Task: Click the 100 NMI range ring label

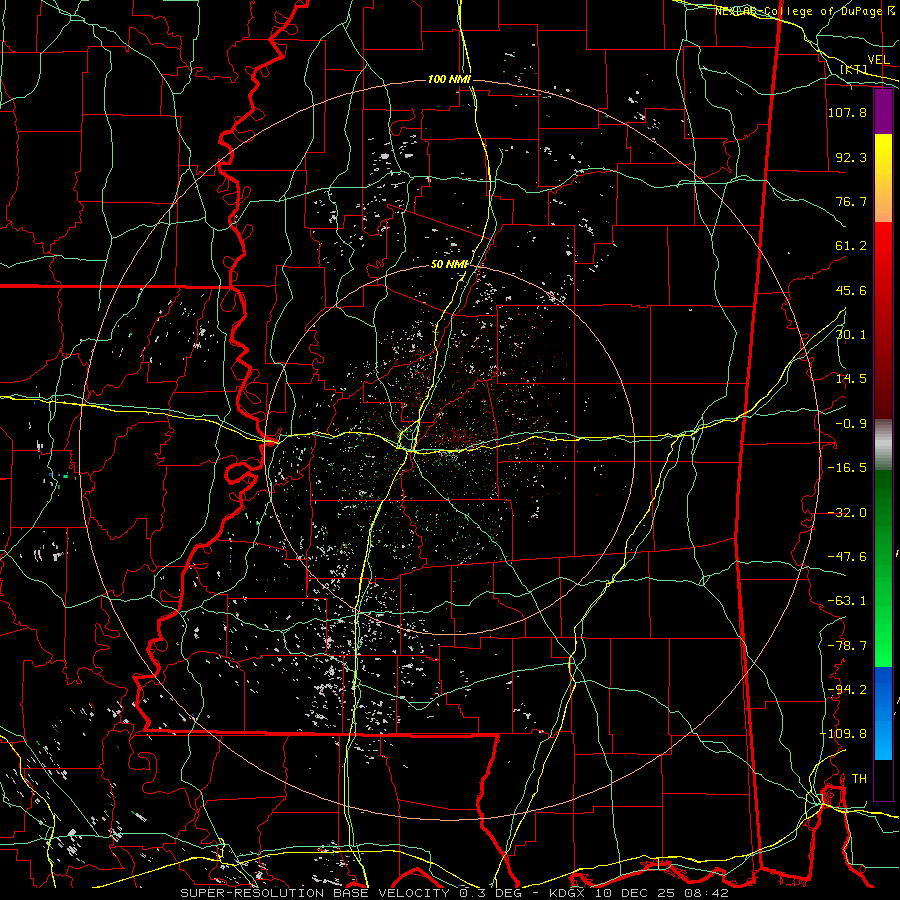Action: (449, 79)
